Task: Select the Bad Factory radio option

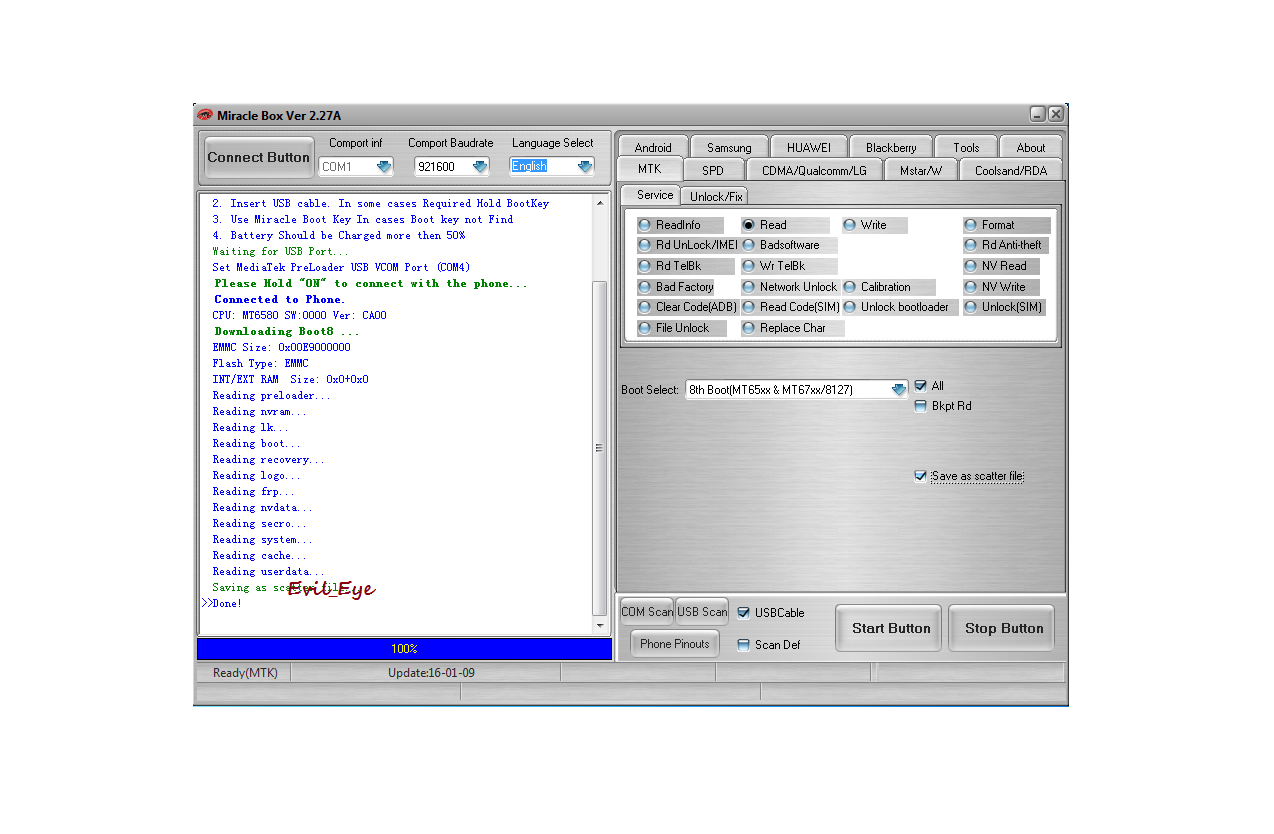Action: (x=676, y=287)
